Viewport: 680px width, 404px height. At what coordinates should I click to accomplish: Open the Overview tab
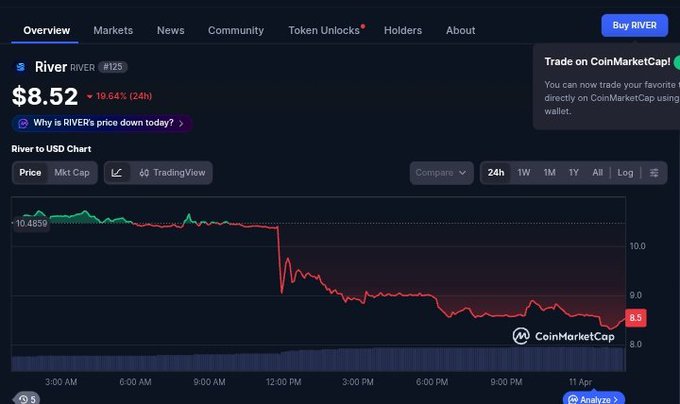pos(46,30)
